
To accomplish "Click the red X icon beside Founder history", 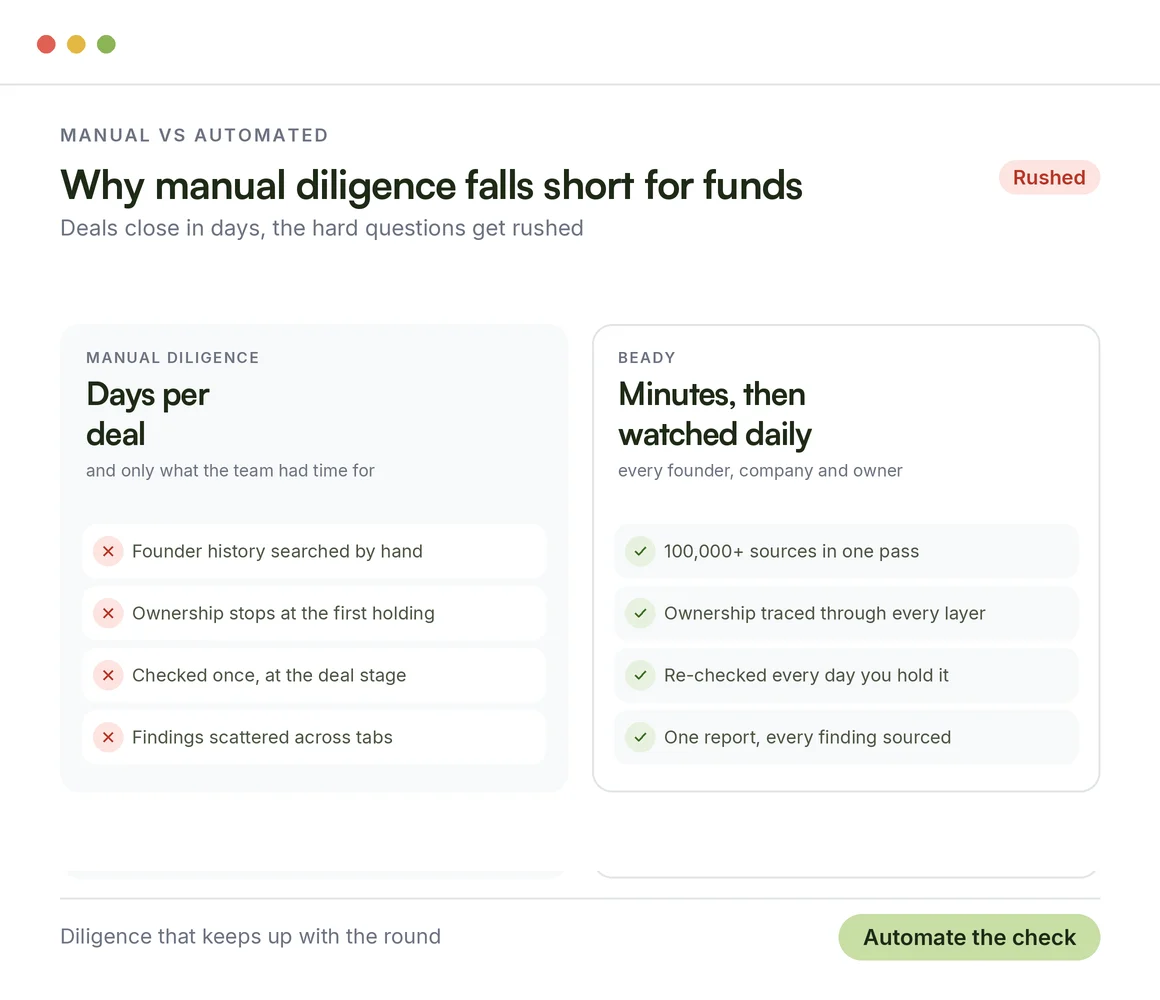I will (x=108, y=551).
